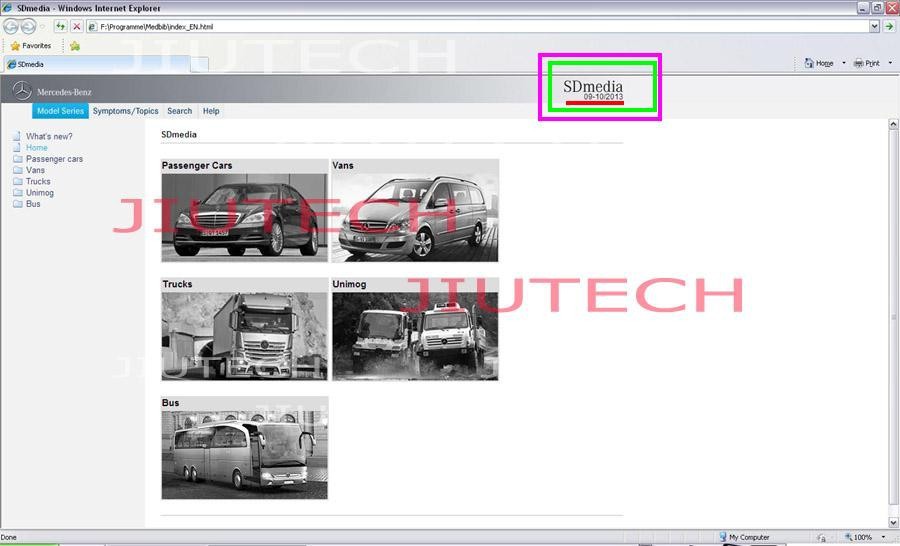Screen dimensions: 900x546
Task: Open Trucks in the sidebar tree
Action: point(38,181)
